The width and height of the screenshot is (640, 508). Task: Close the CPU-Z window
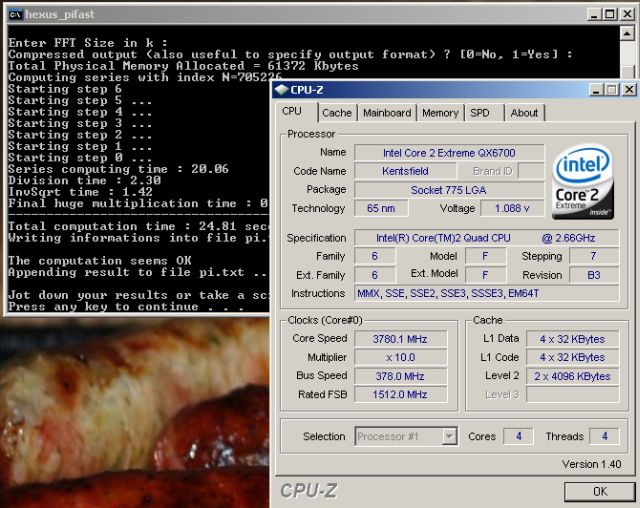[629, 90]
